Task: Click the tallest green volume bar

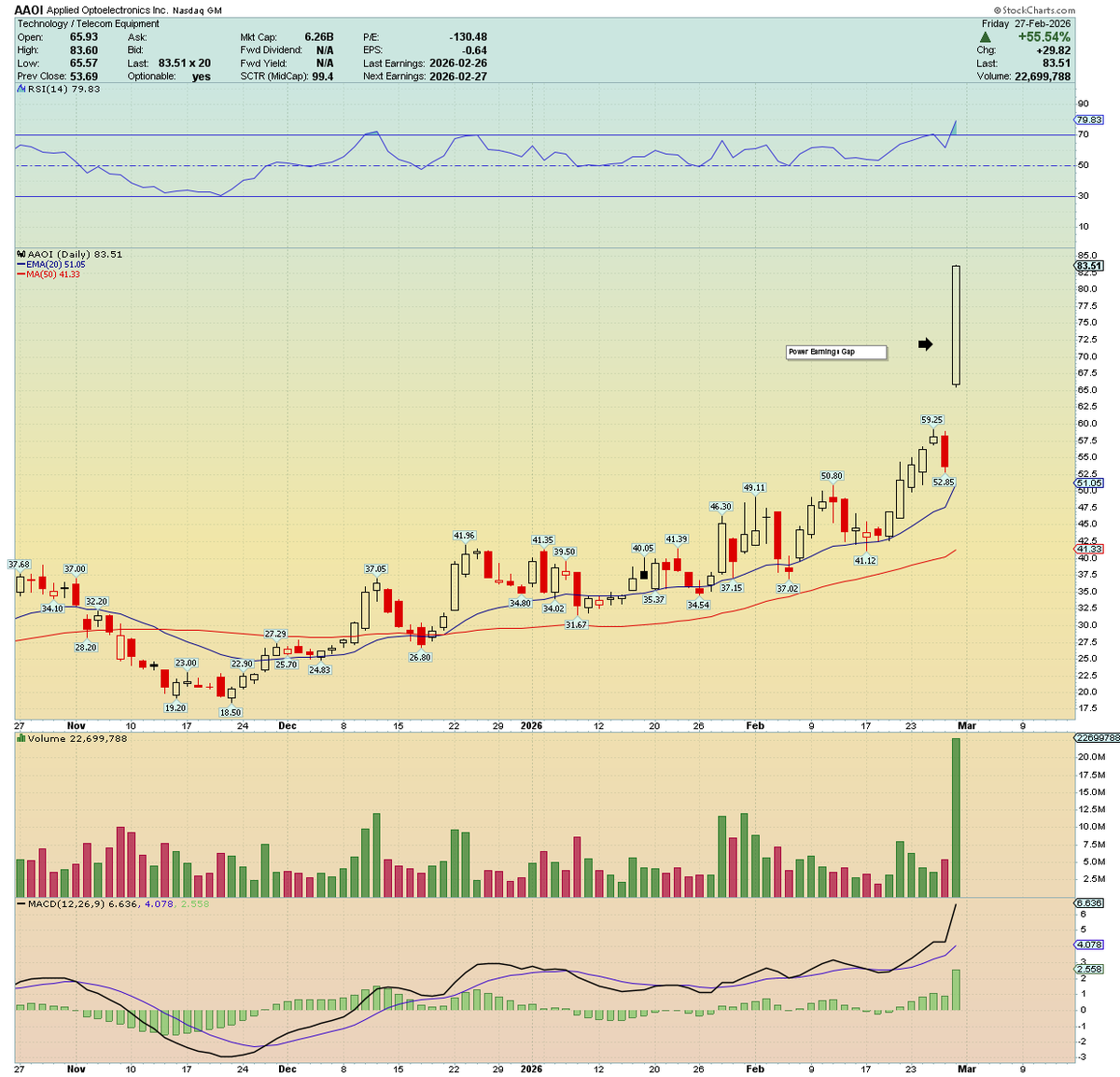Action: tap(956, 818)
